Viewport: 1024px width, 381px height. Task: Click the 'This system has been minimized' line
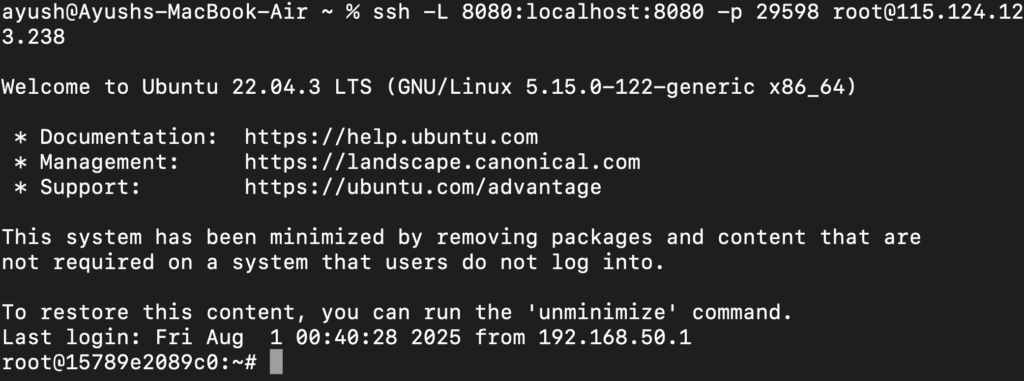click(461, 237)
